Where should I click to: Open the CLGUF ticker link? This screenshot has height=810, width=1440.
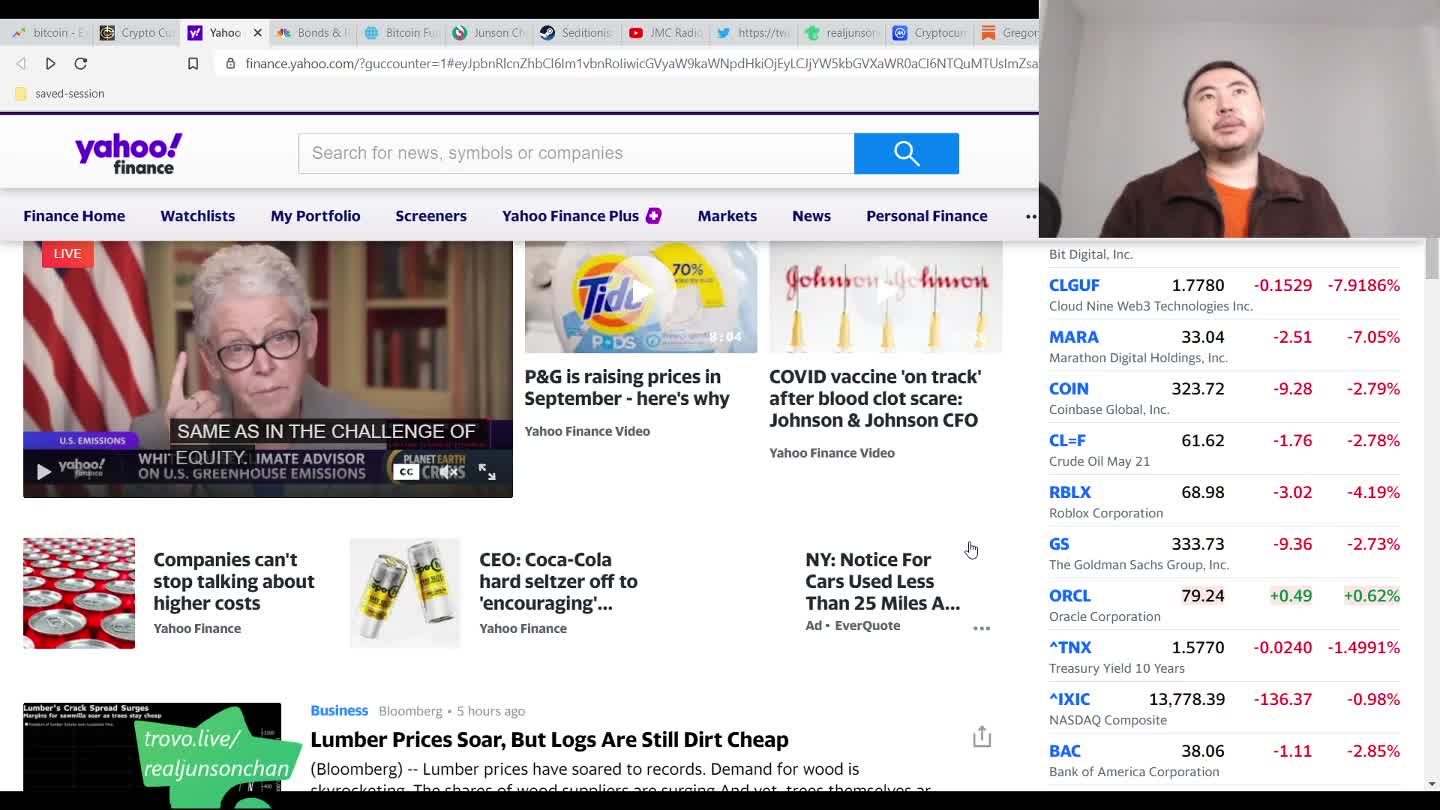coord(1074,285)
